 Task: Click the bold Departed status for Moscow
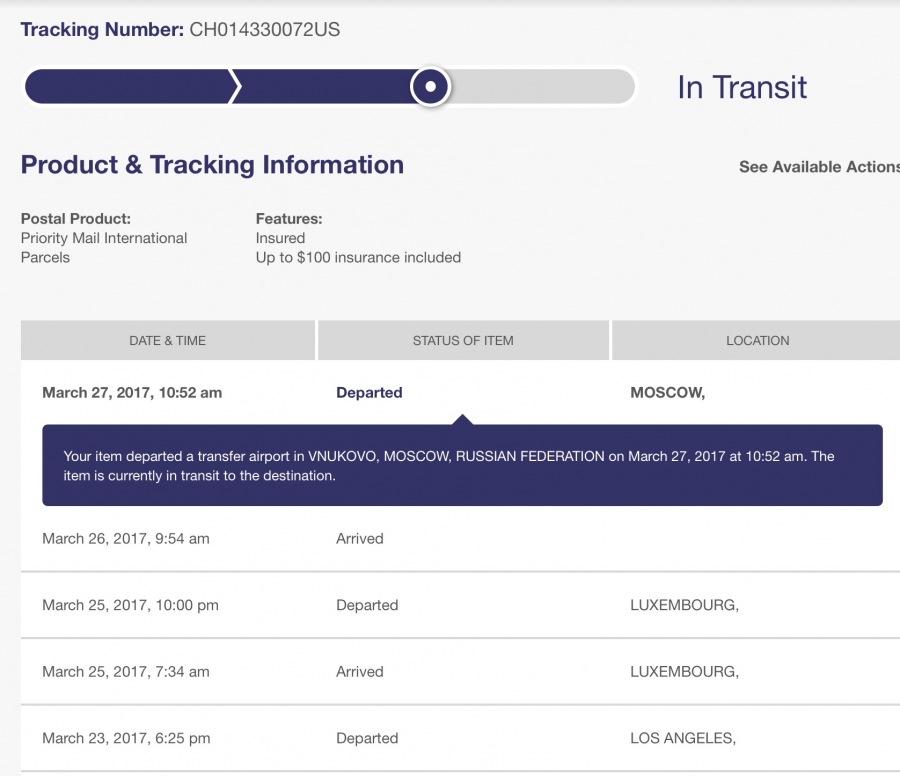pyautogui.click(x=369, y=393)
